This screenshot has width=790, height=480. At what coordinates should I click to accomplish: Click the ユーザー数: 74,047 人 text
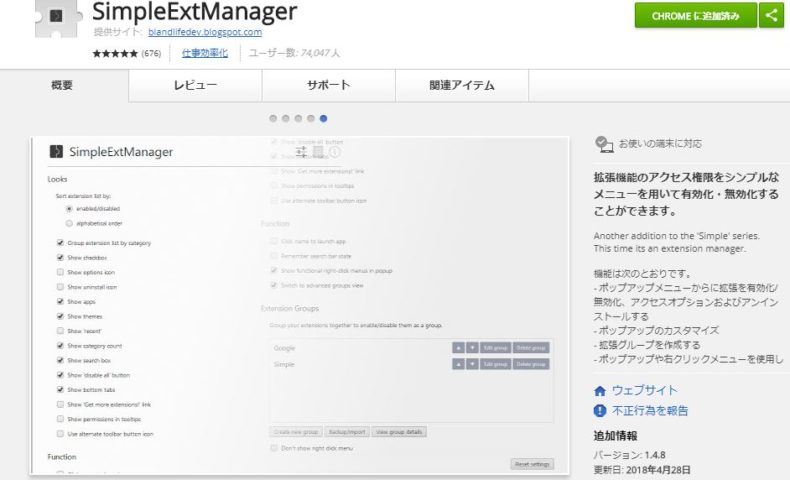coord(294,53)
